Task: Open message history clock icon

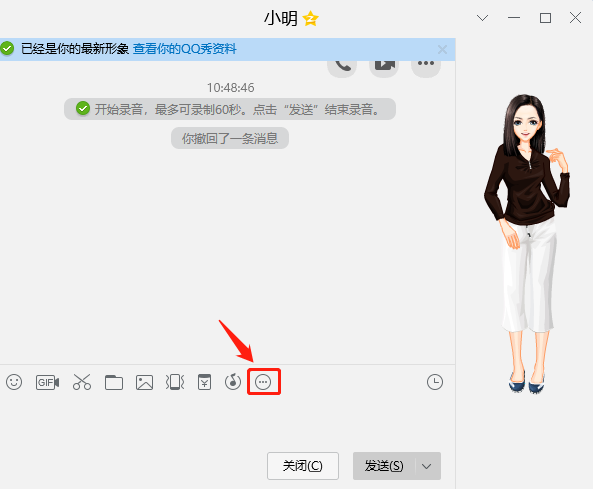Action: point(435,382)
